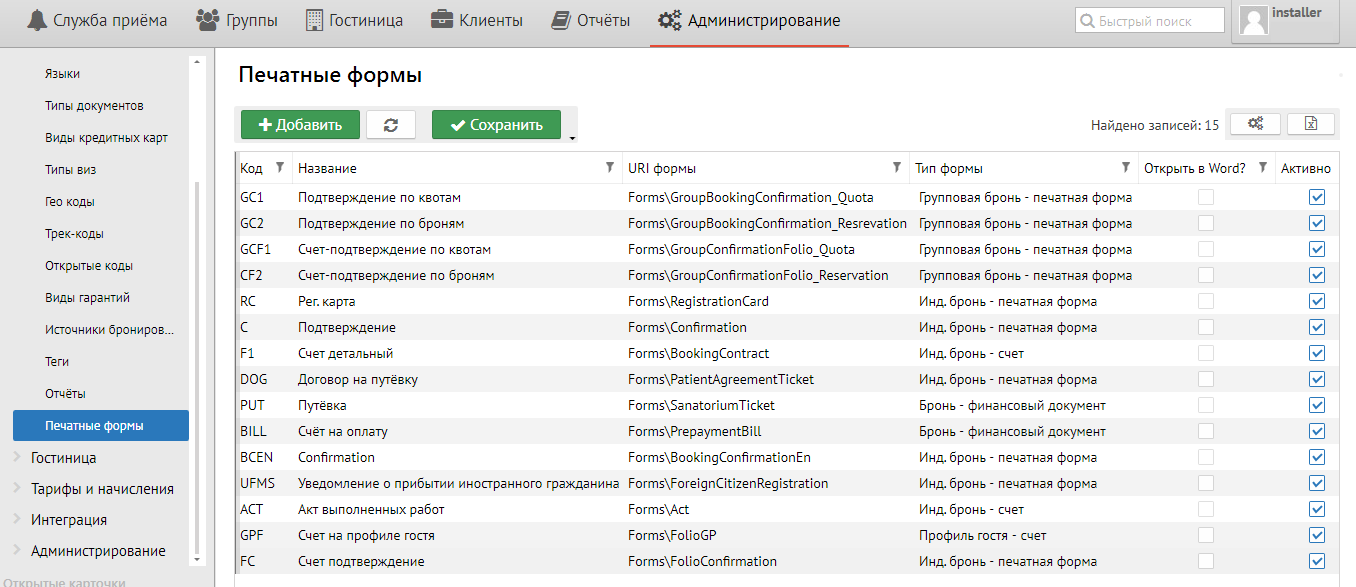Open the grid settings gears icon

pos(1255,124)
